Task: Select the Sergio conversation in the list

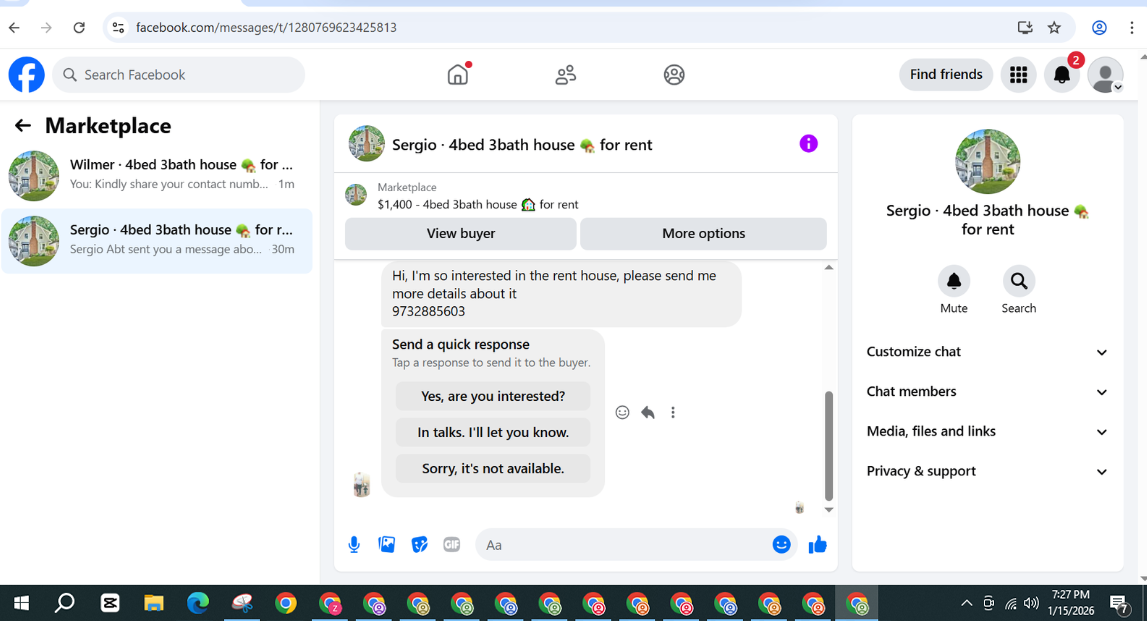Action: (157, 241)
